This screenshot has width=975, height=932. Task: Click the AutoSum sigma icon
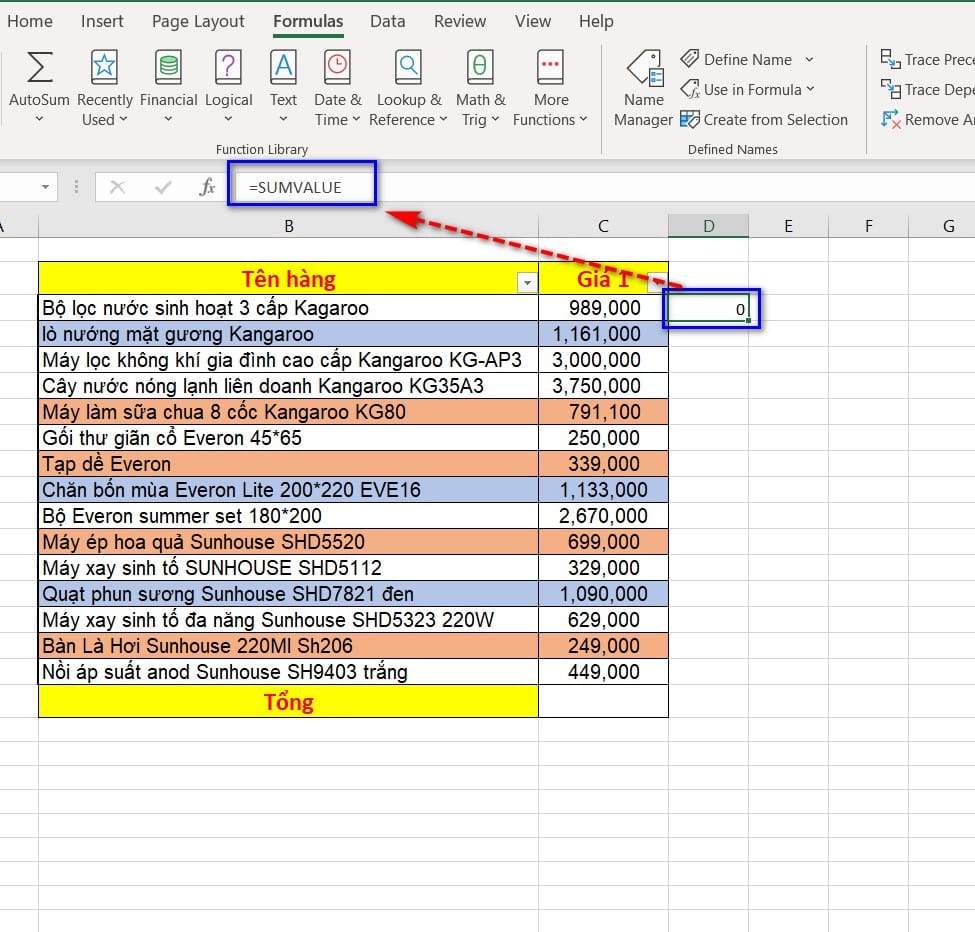39,68
